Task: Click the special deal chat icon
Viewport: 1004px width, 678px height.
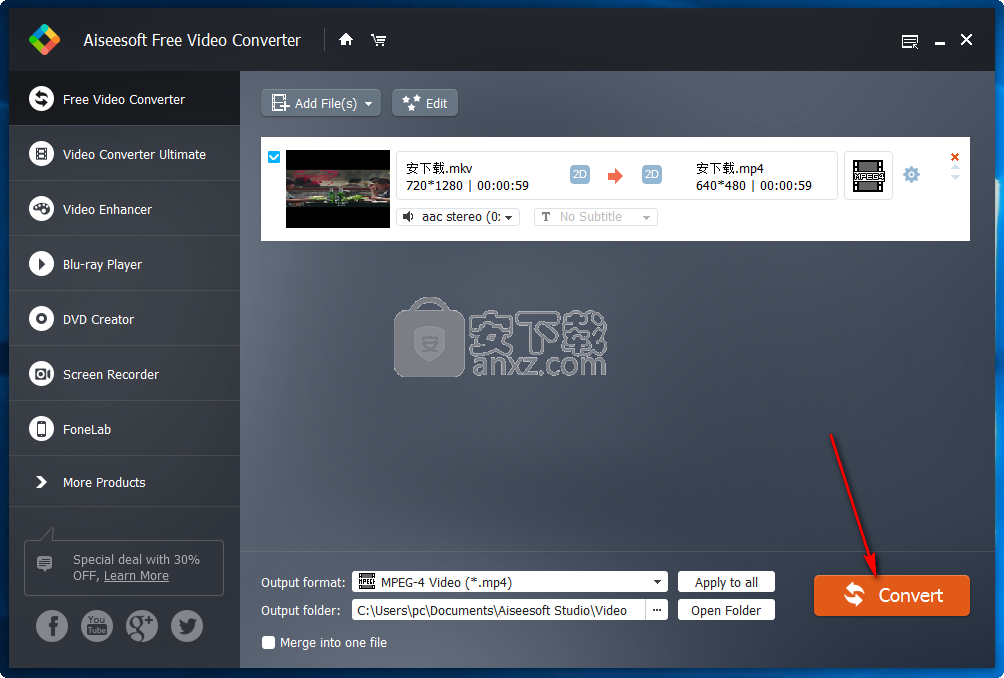Action: click(44, 563)
